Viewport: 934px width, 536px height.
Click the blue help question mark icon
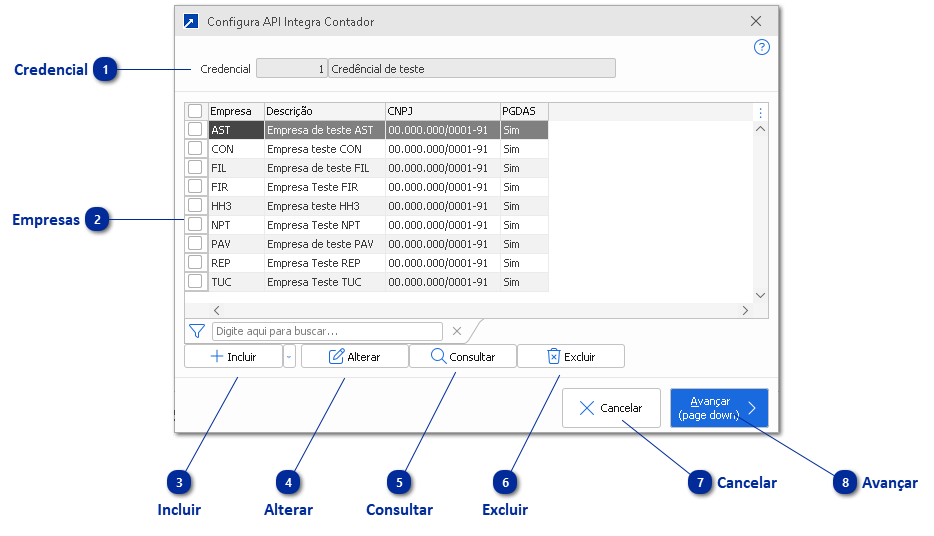pos(761,47)
